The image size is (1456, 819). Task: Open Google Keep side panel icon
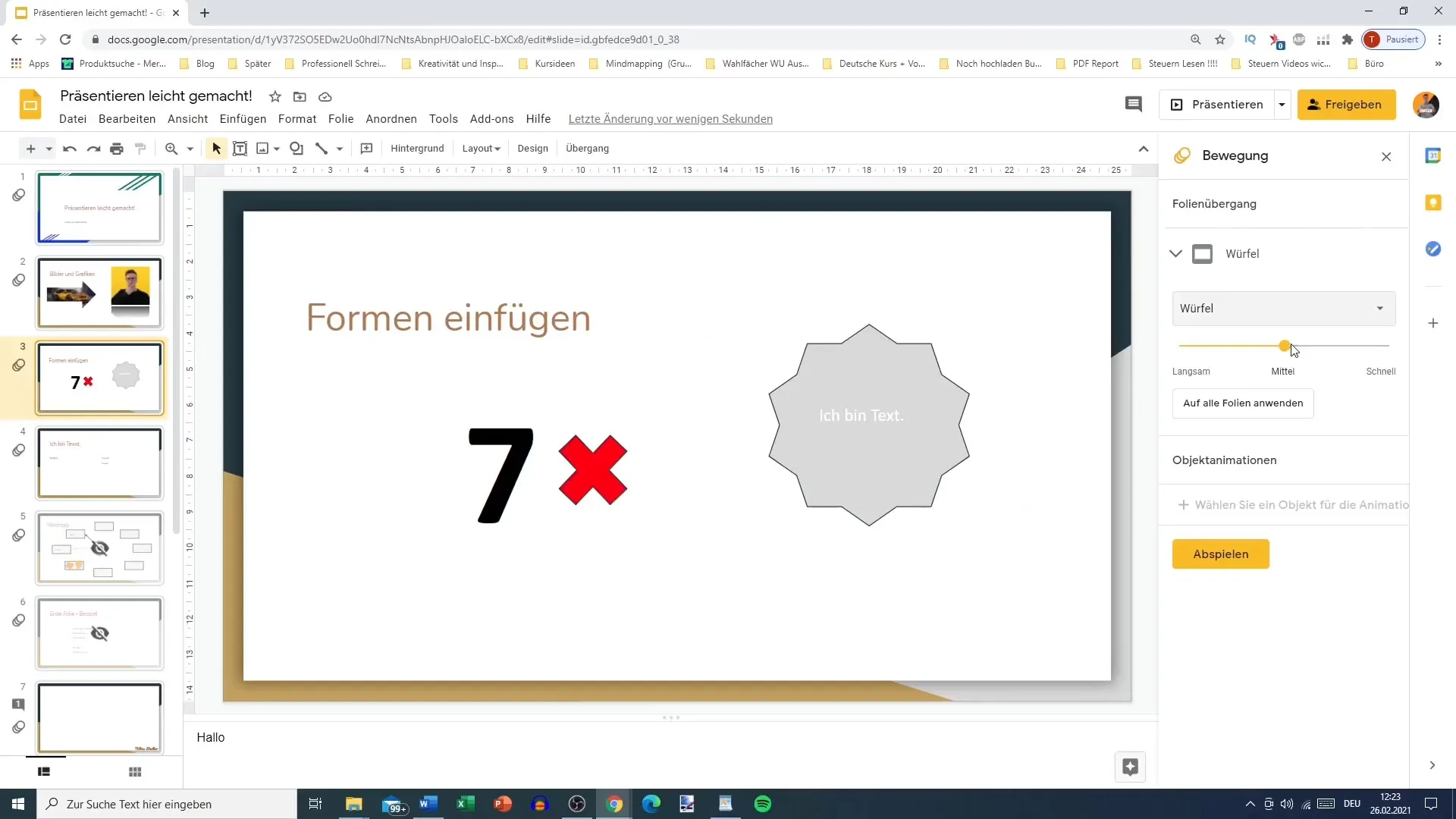point(1432,202)
